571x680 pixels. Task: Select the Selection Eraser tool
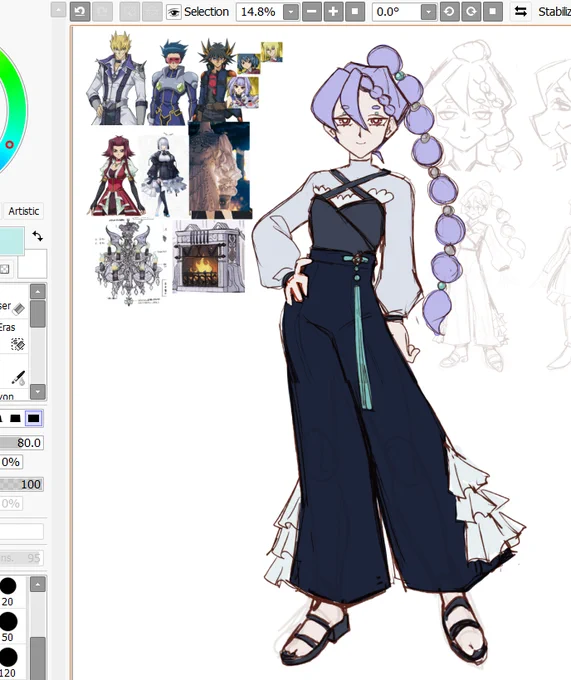[14, 337]
